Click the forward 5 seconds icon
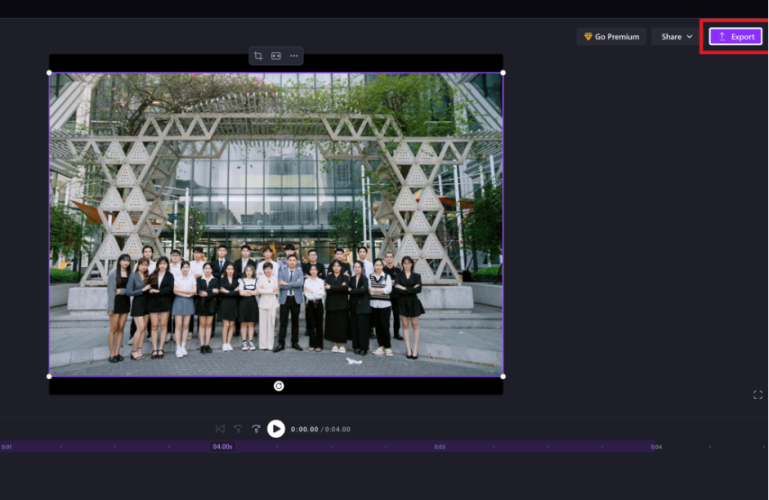Viewport: 769px width, 500px height. (x=256, y=429)
